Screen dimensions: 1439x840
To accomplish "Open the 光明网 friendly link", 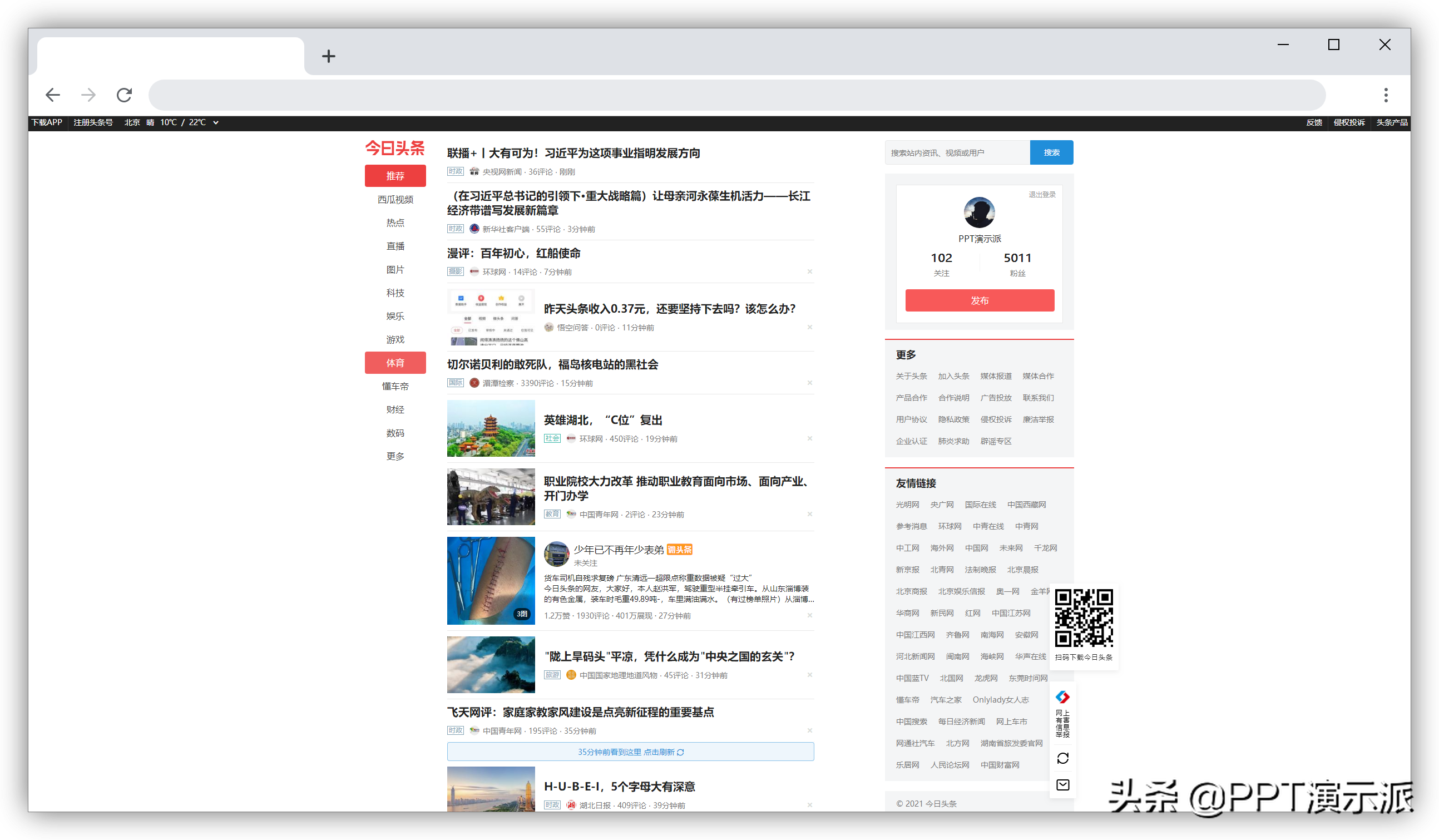I will (x=907, y=505).
